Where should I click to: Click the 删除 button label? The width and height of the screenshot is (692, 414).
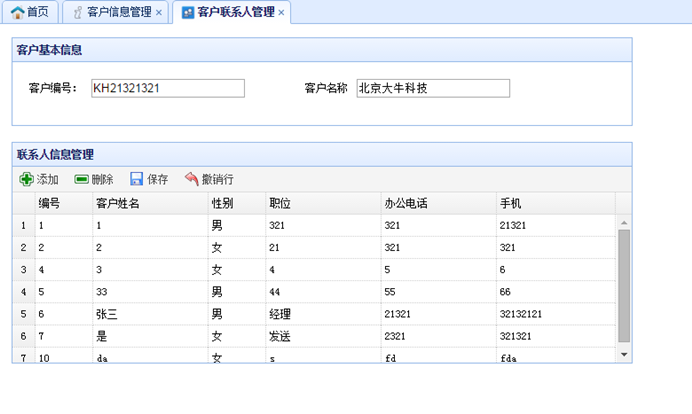pos(102,179)
